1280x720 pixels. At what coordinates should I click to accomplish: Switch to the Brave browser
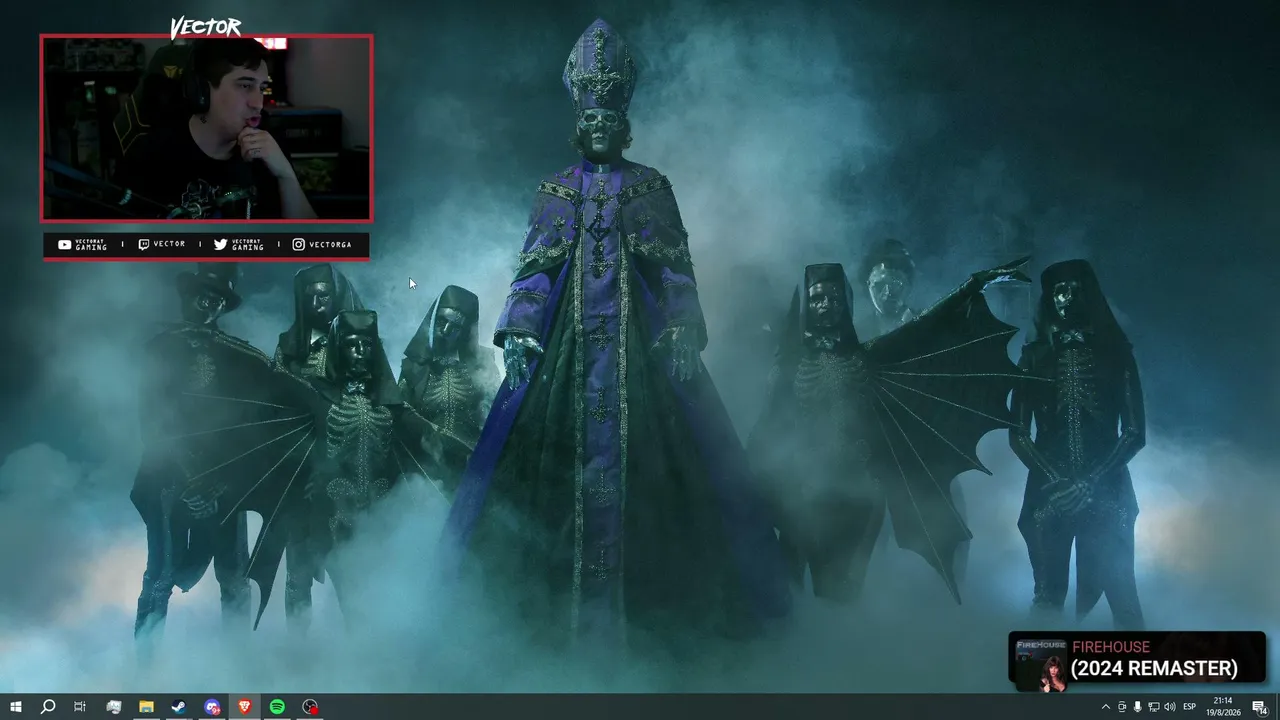coord(245,707)
